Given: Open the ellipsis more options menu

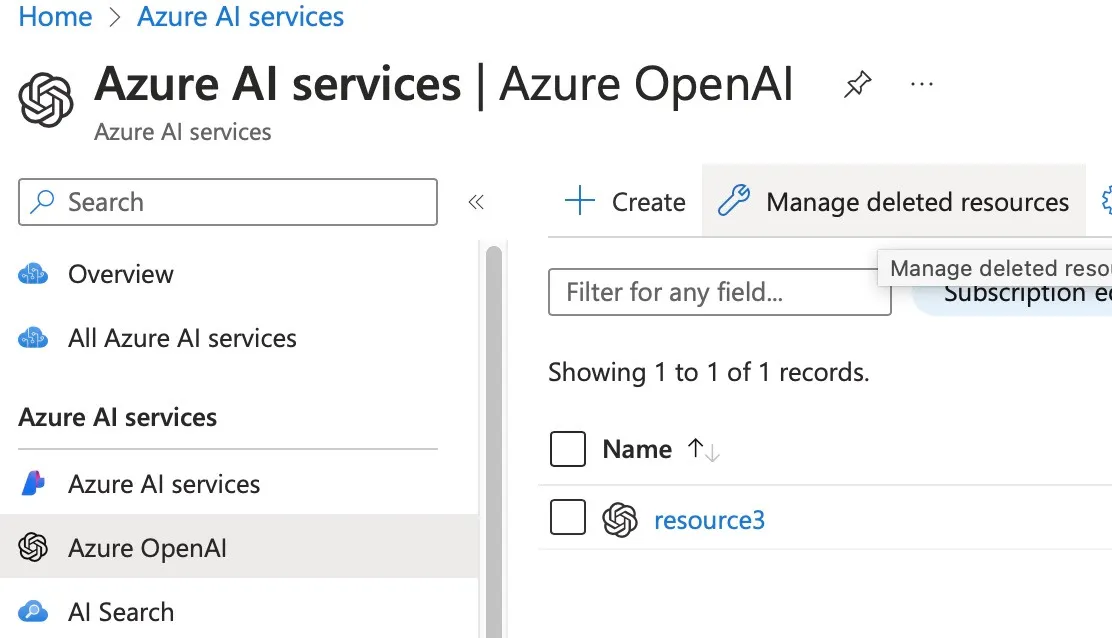Looking at the screenshot, I should tap(921, 86).
